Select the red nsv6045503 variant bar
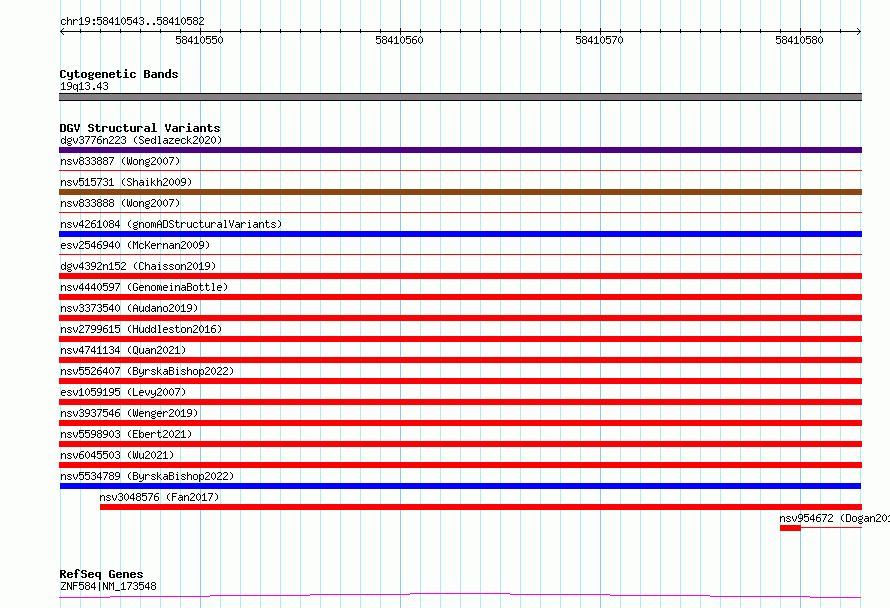The image size is (890, 608). tap(460, 465)
